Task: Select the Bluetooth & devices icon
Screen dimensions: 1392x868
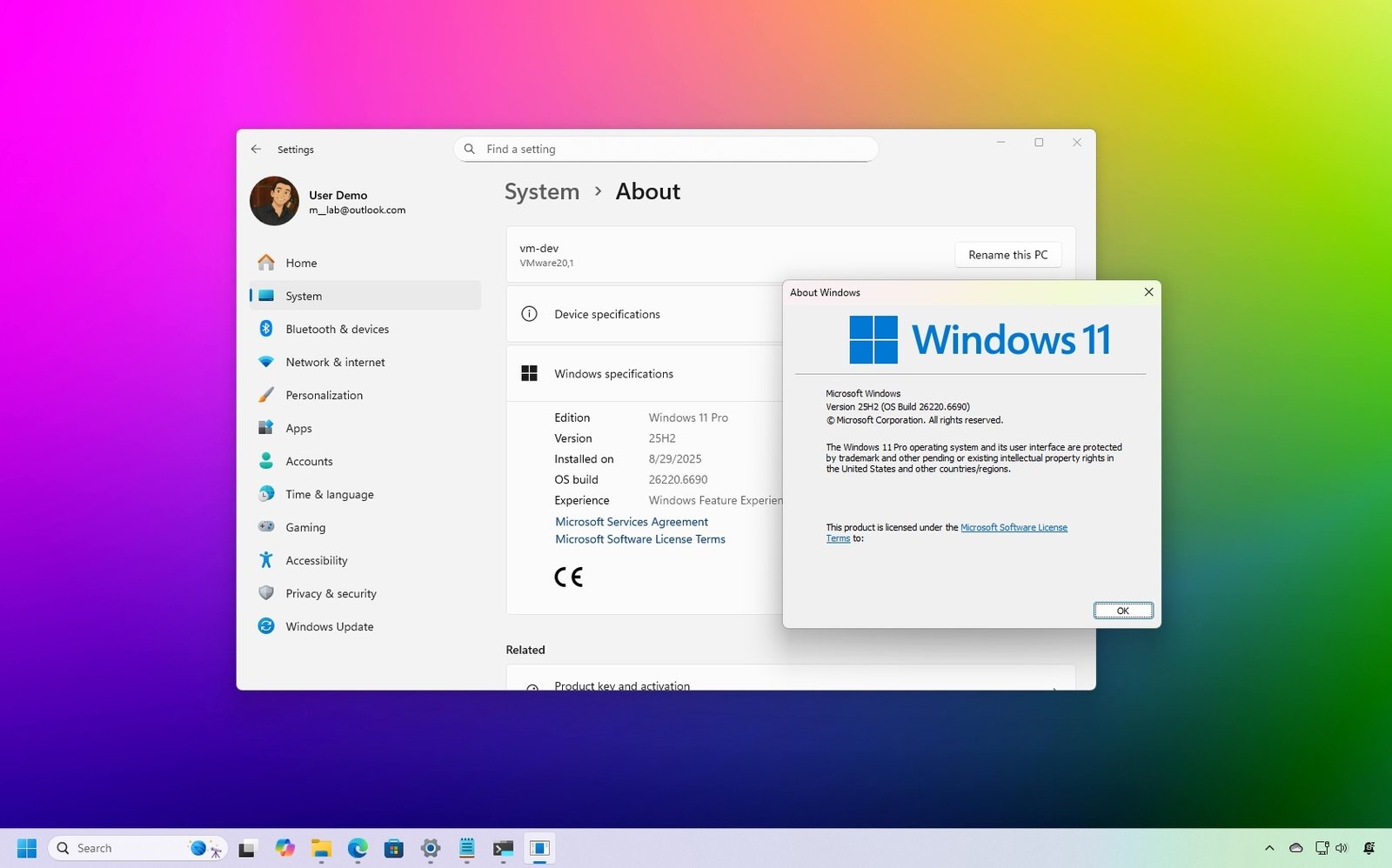Action: (x=267, y=329)
